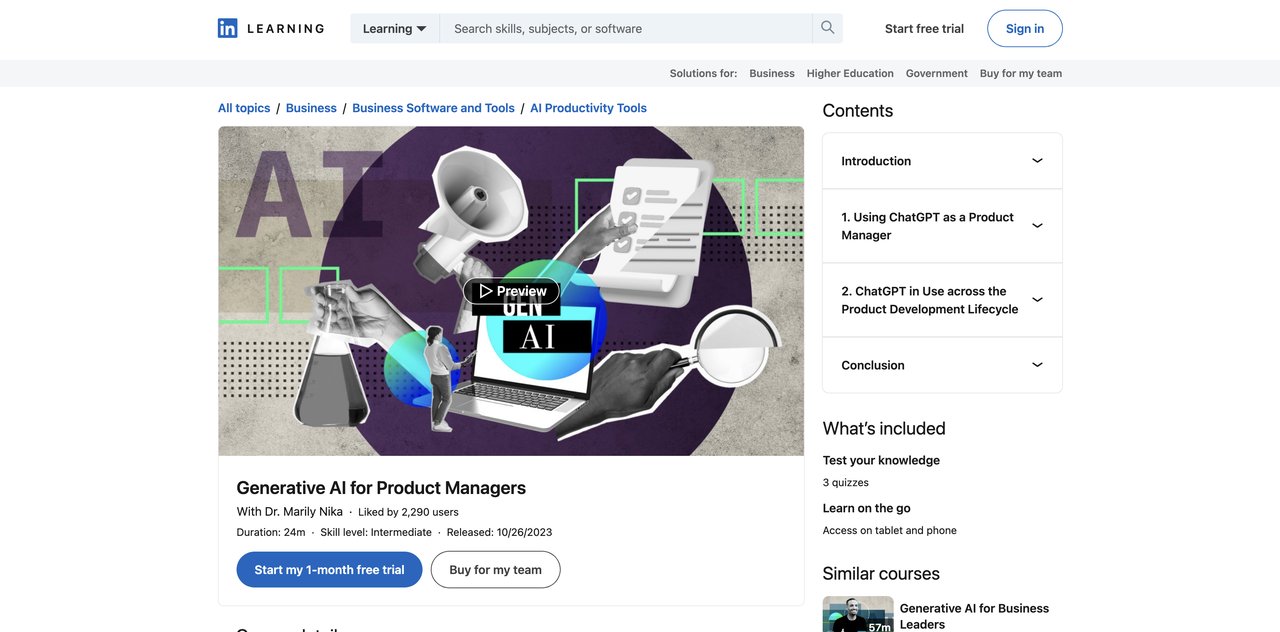Click Start my 1-month free trial button
Image resolution: width=1280 pixels, height=632 pixels.
point(329,570)
